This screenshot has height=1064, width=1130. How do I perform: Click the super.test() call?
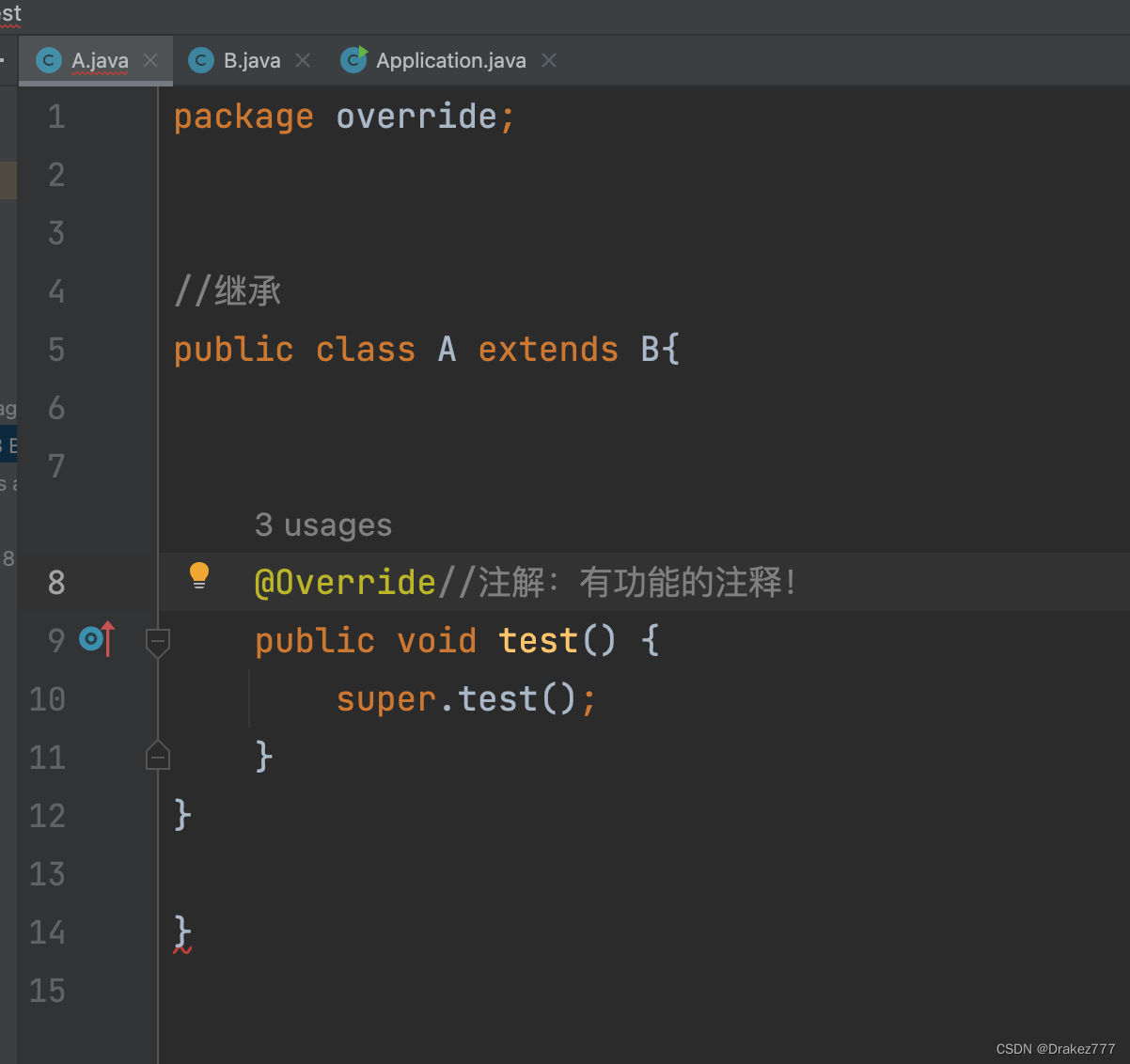click(466, 699)
